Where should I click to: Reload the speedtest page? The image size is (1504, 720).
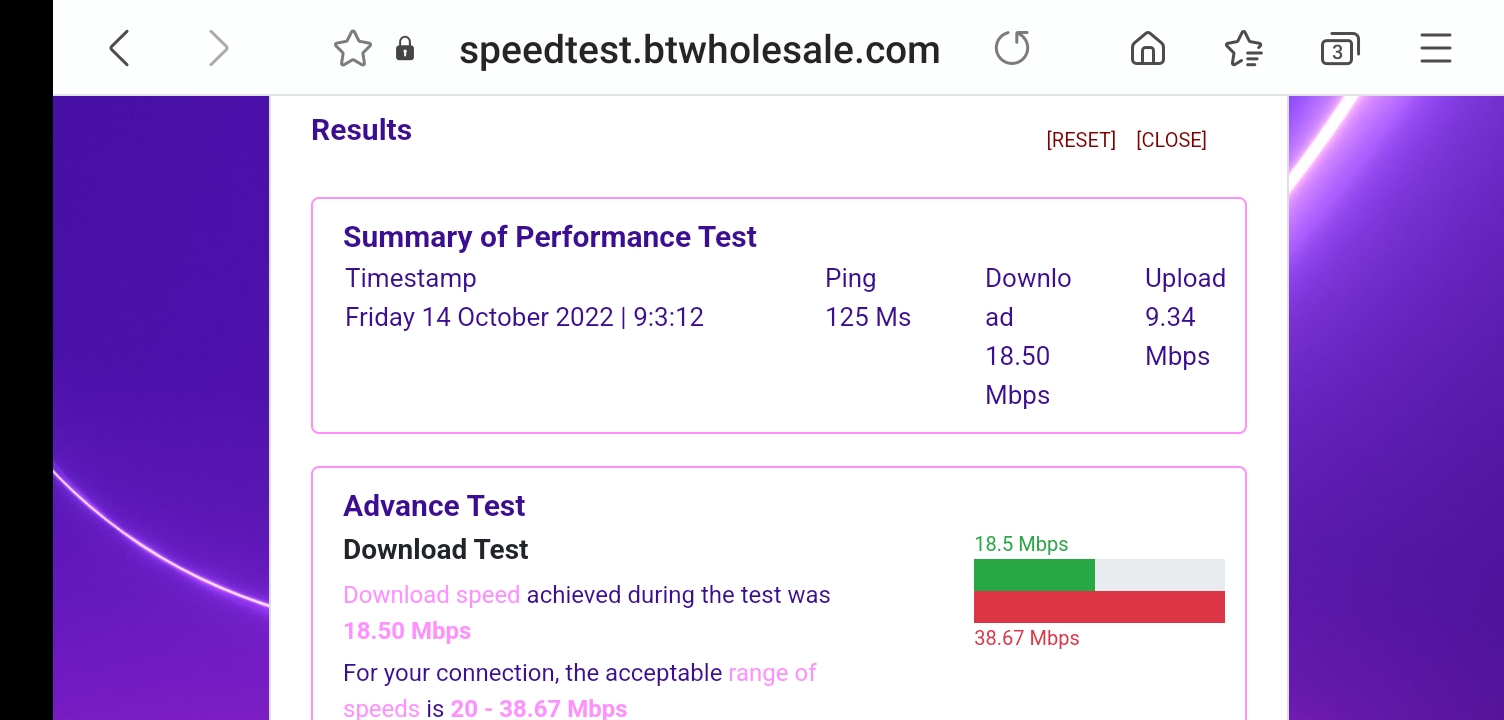pos(1011,47)
